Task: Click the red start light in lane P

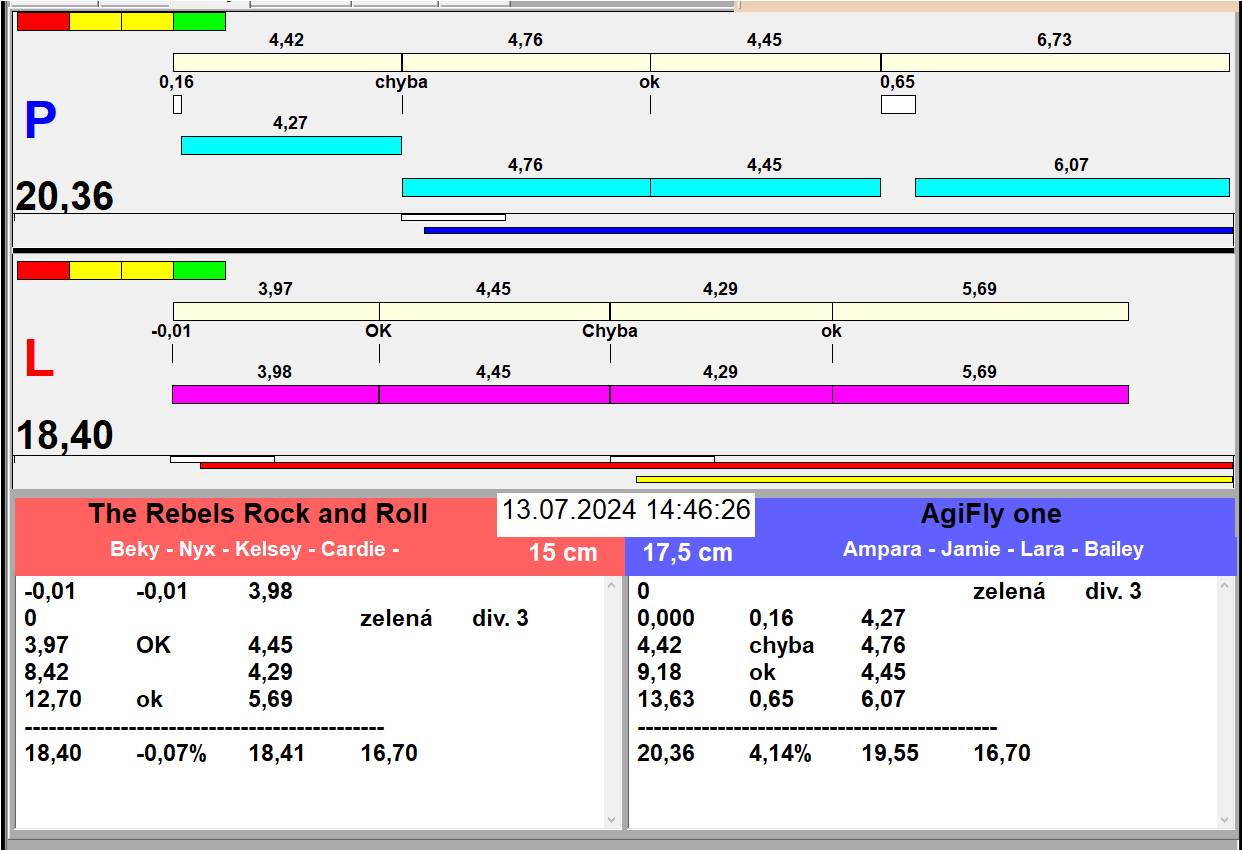Action: (x=43, y=21)
